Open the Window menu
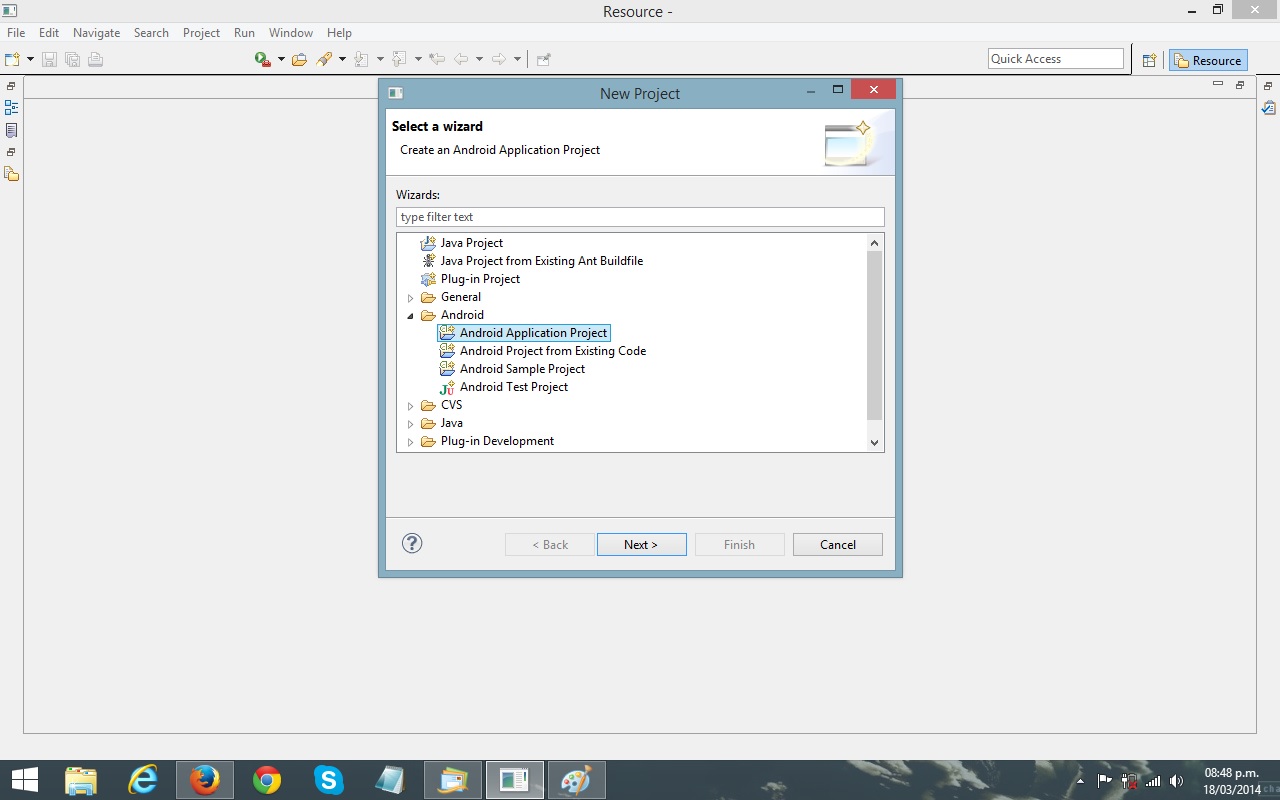 [291, 33]
